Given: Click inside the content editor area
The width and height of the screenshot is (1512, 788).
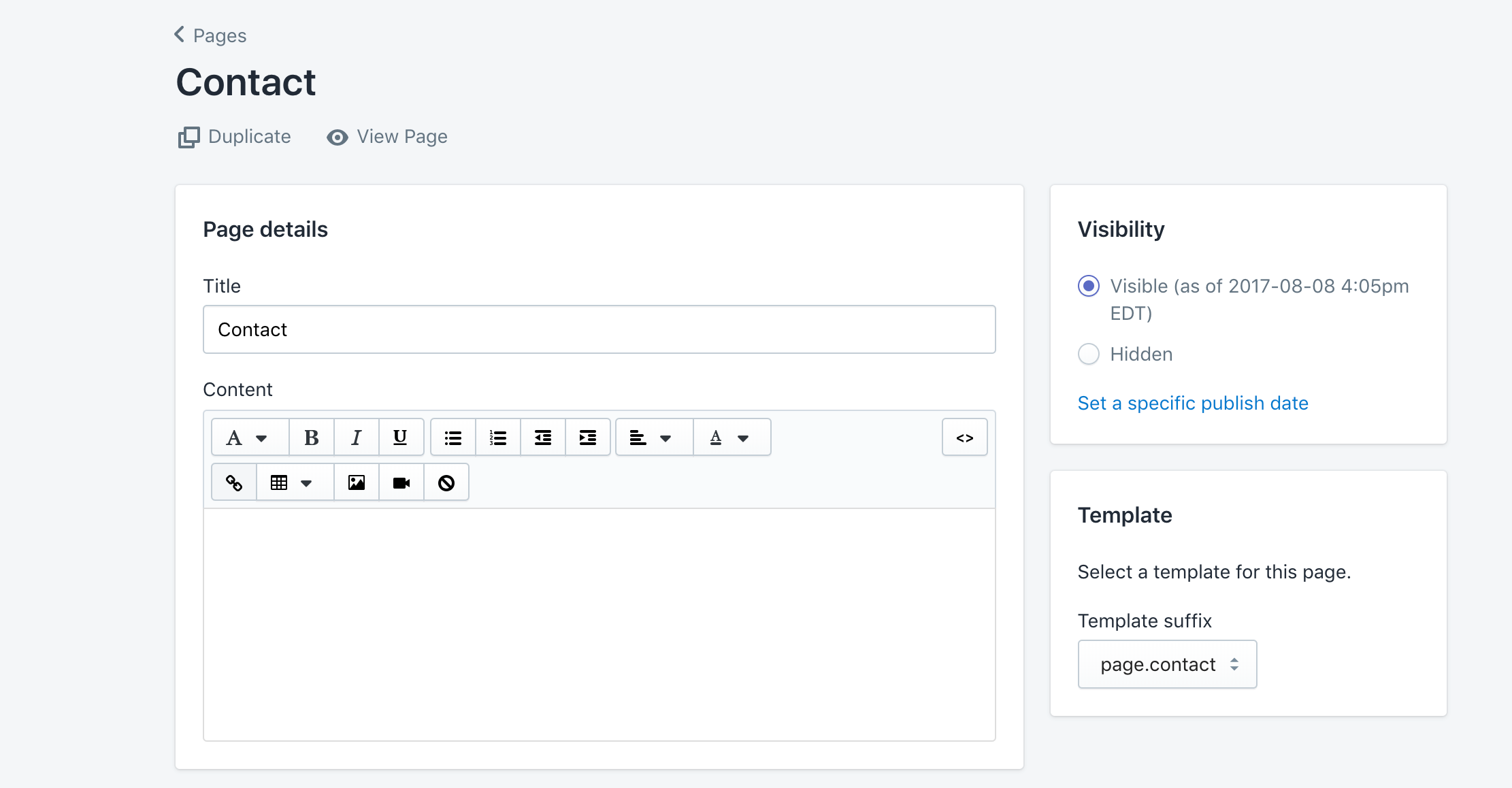Looking at the screenshot, I should point(599,624).
